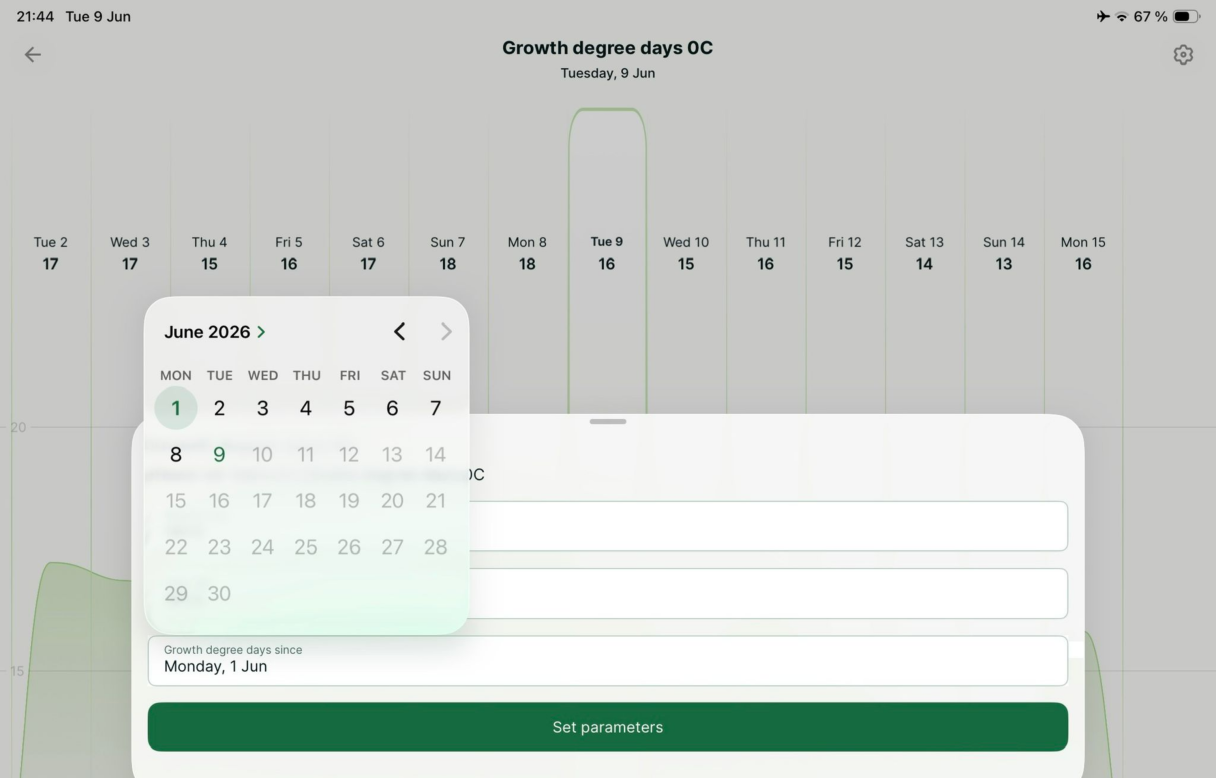Select the Fri 12 day column
This screenshot has width=1216, height=778.
pyautogui.click(x=845, y=254)
